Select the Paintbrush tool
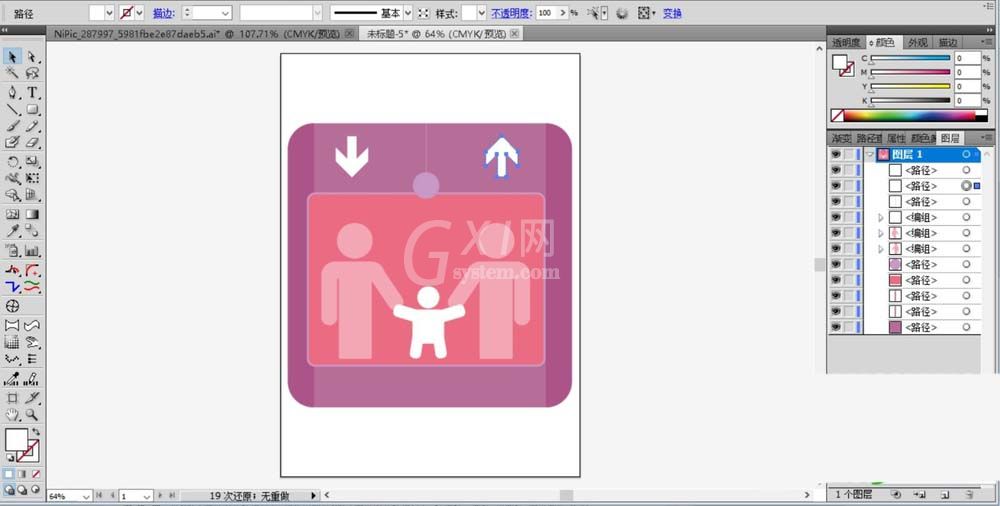Viewport: 1000px width, 506px height. click(12, 126)
